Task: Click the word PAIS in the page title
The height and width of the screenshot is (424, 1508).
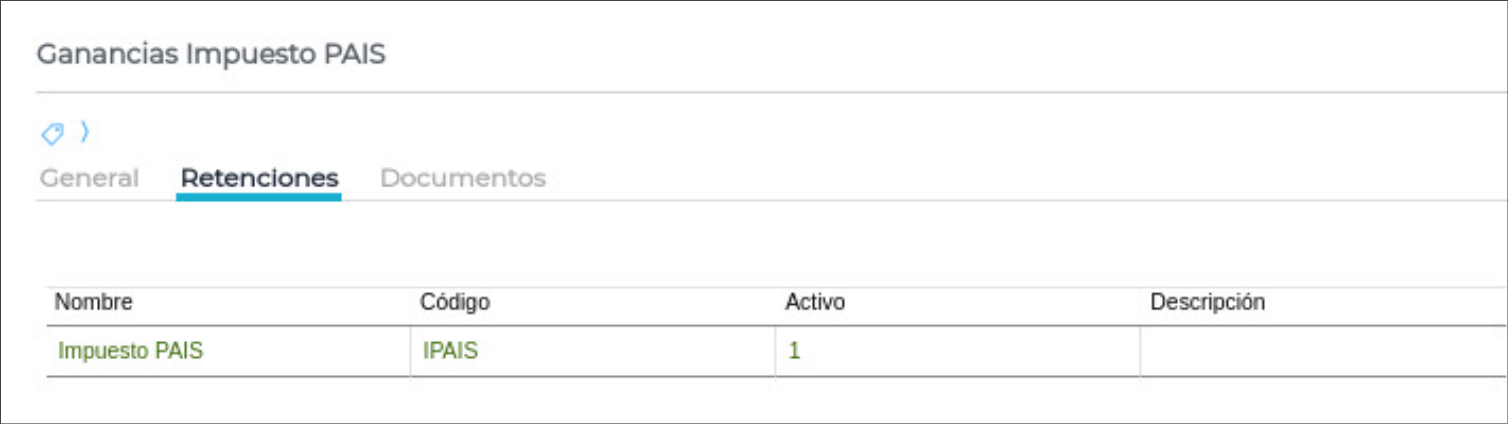Action: 355,54
